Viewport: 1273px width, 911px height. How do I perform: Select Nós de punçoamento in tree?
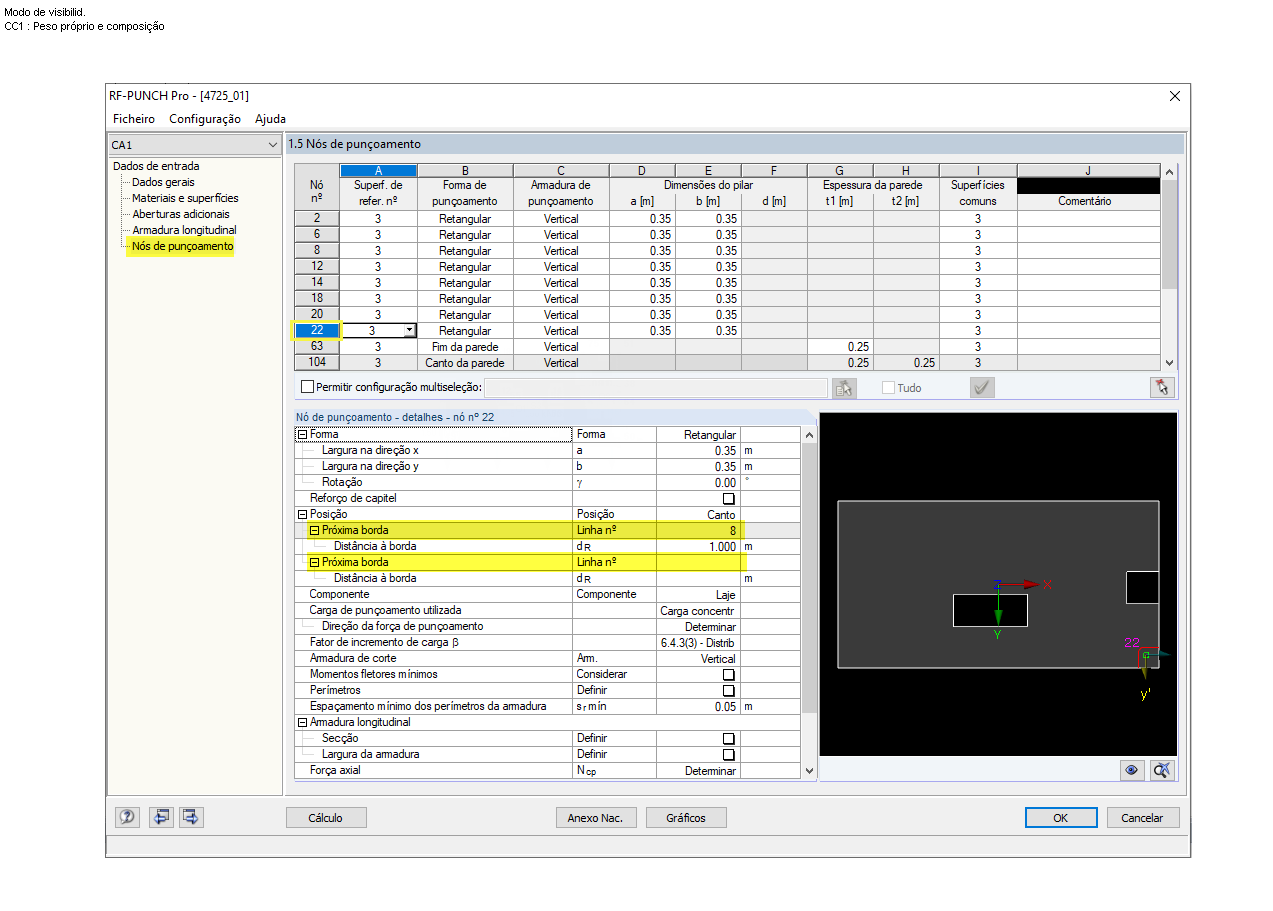pos(182,246)
